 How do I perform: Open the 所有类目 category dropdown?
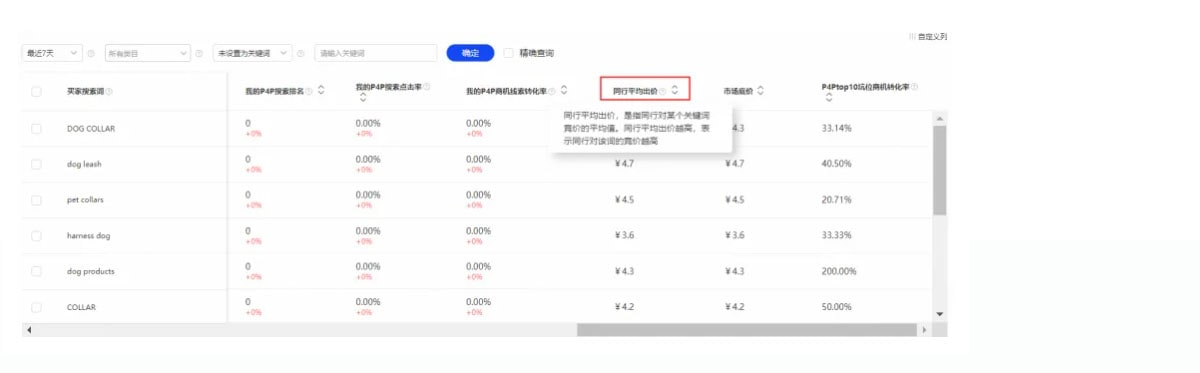point(147,53)
